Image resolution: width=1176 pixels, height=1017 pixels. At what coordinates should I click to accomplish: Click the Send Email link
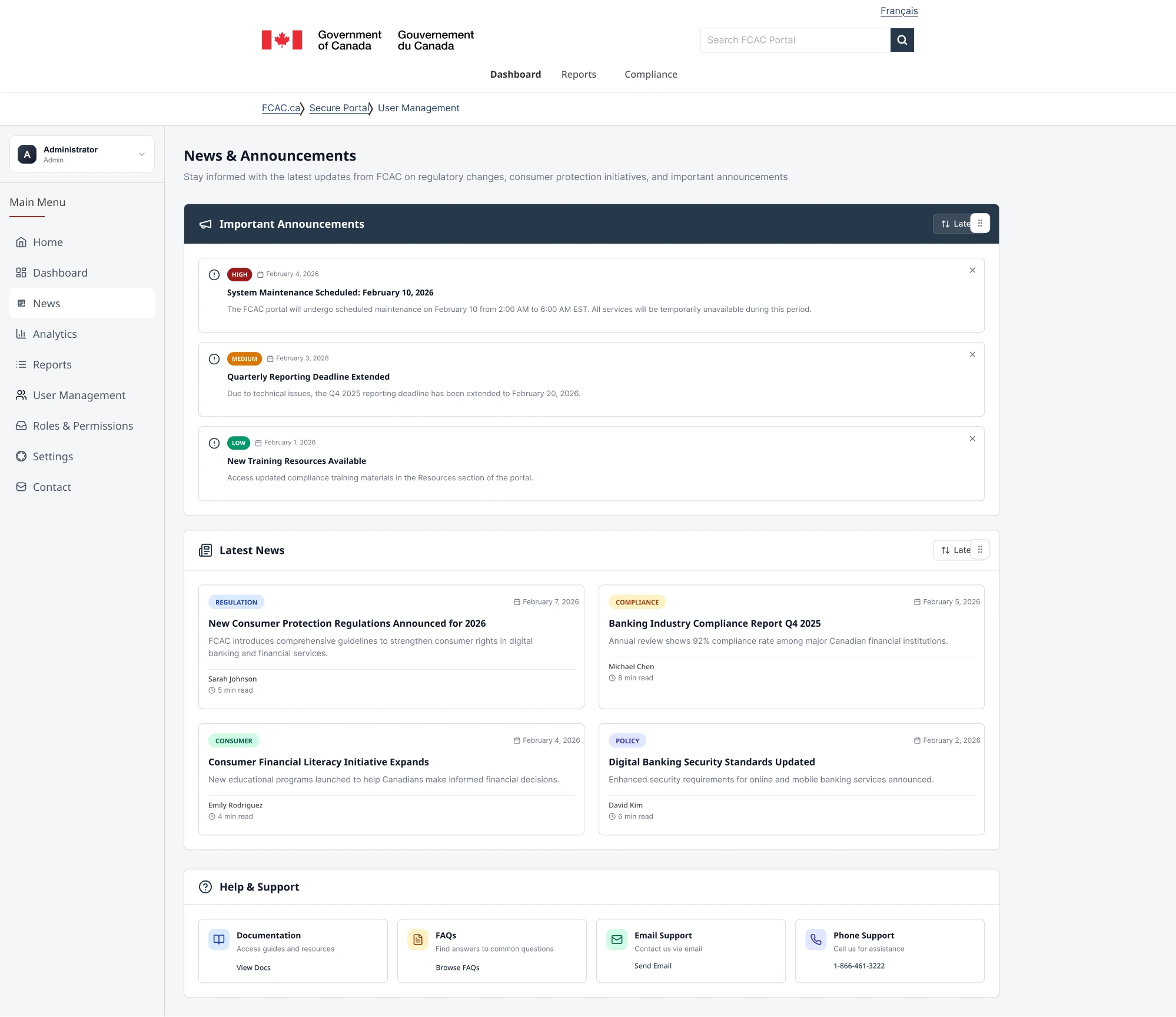(x=653, y=966)
